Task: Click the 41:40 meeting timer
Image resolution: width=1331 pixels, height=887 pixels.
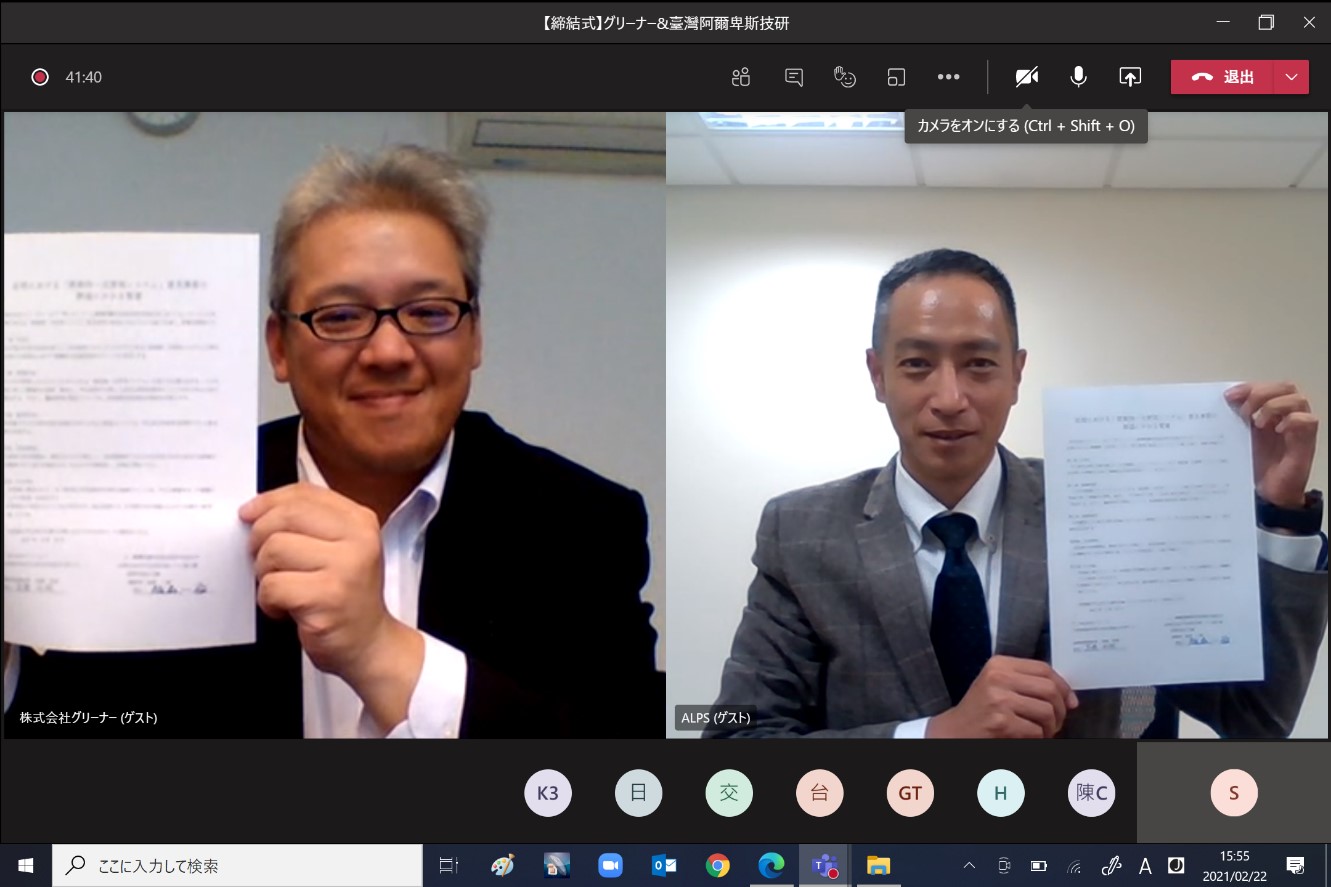Action: pos(84,77)
